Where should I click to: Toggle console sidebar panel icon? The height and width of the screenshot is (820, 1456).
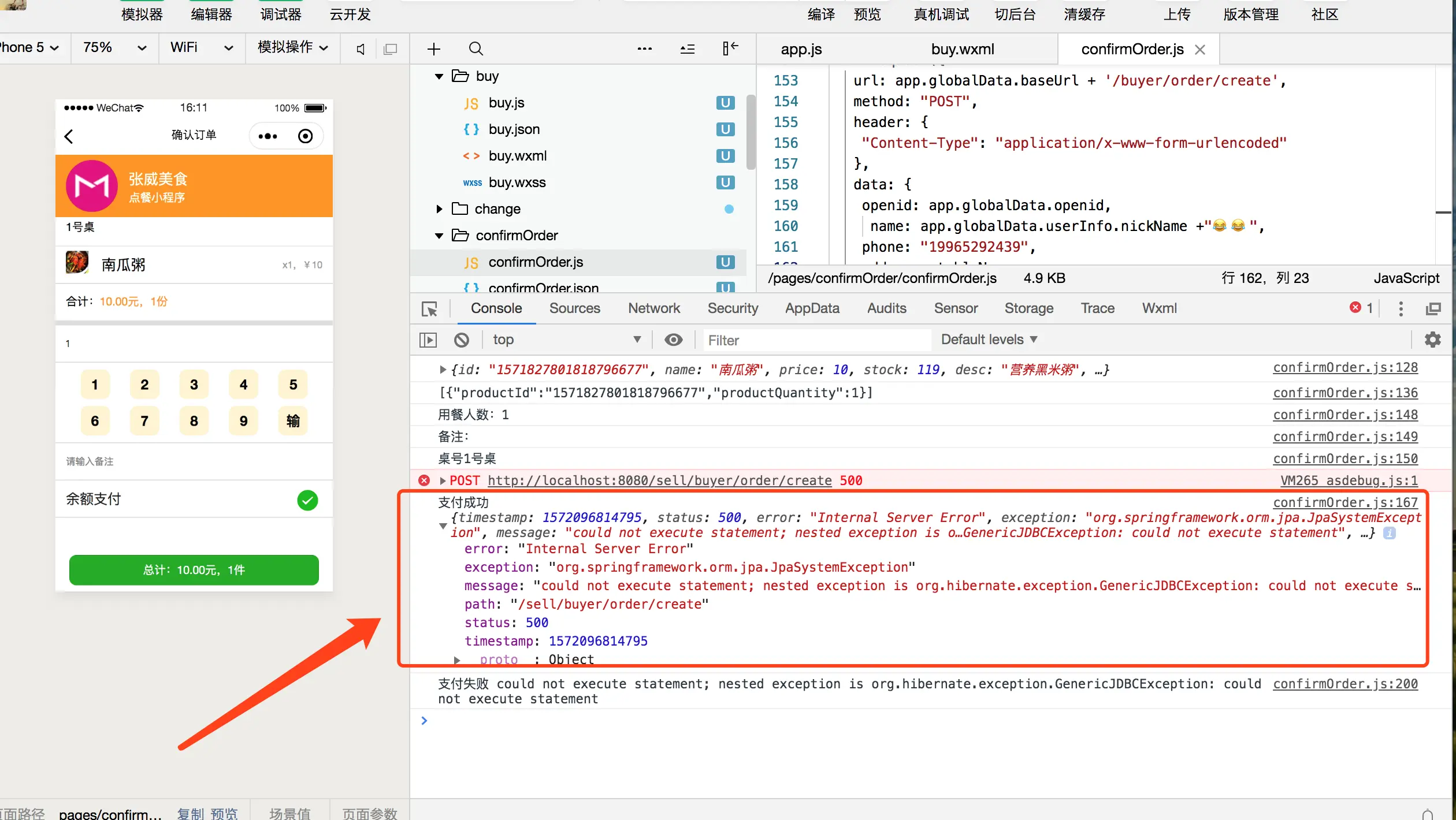tap(428, 340)
